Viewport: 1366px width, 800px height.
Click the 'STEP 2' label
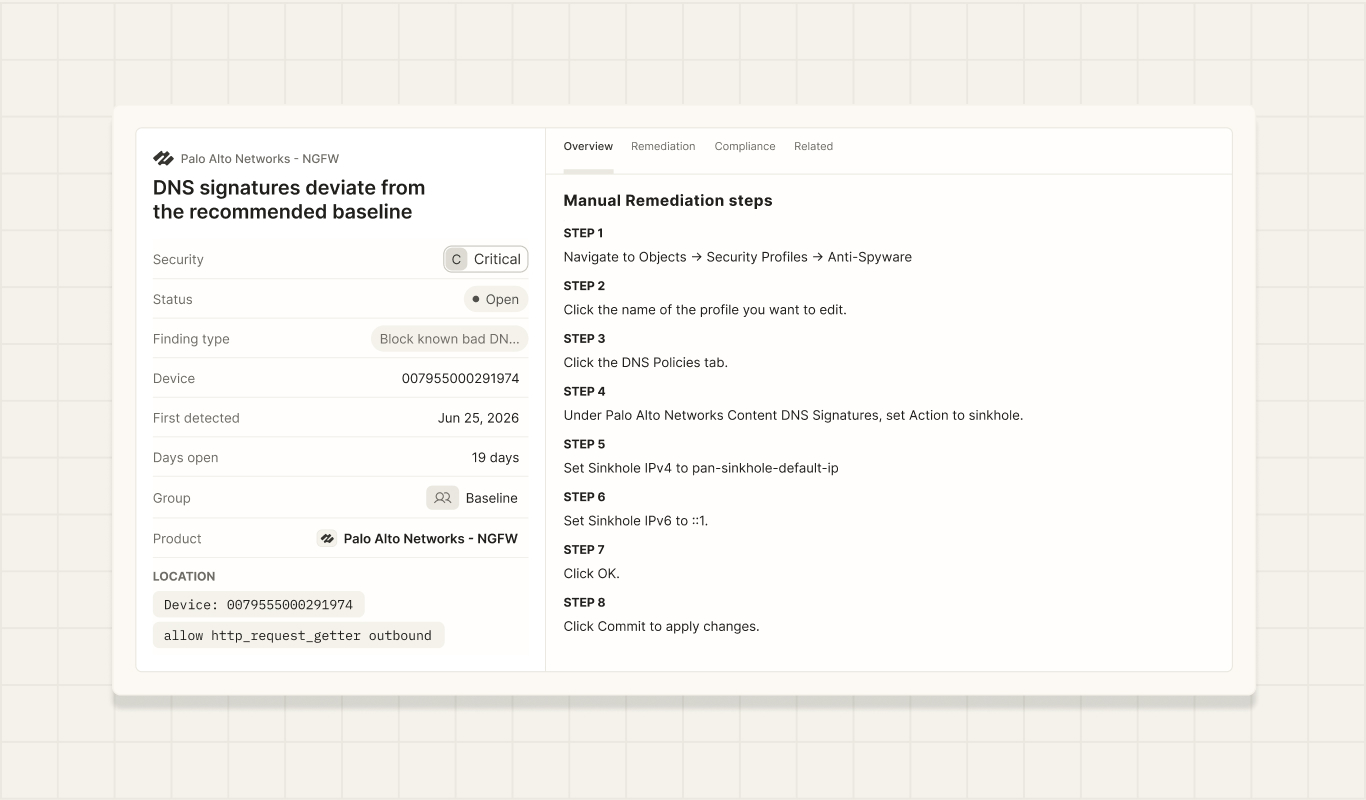[x=585, y=286]
